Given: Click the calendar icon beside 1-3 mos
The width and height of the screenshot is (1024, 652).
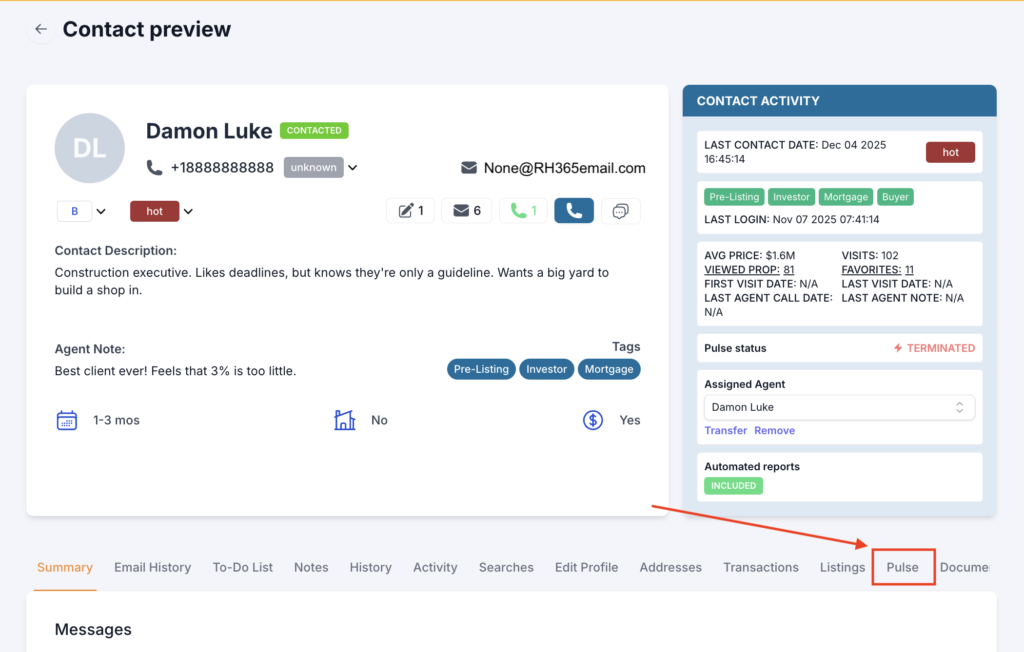Looking at the screenshot, I should 67,420.
